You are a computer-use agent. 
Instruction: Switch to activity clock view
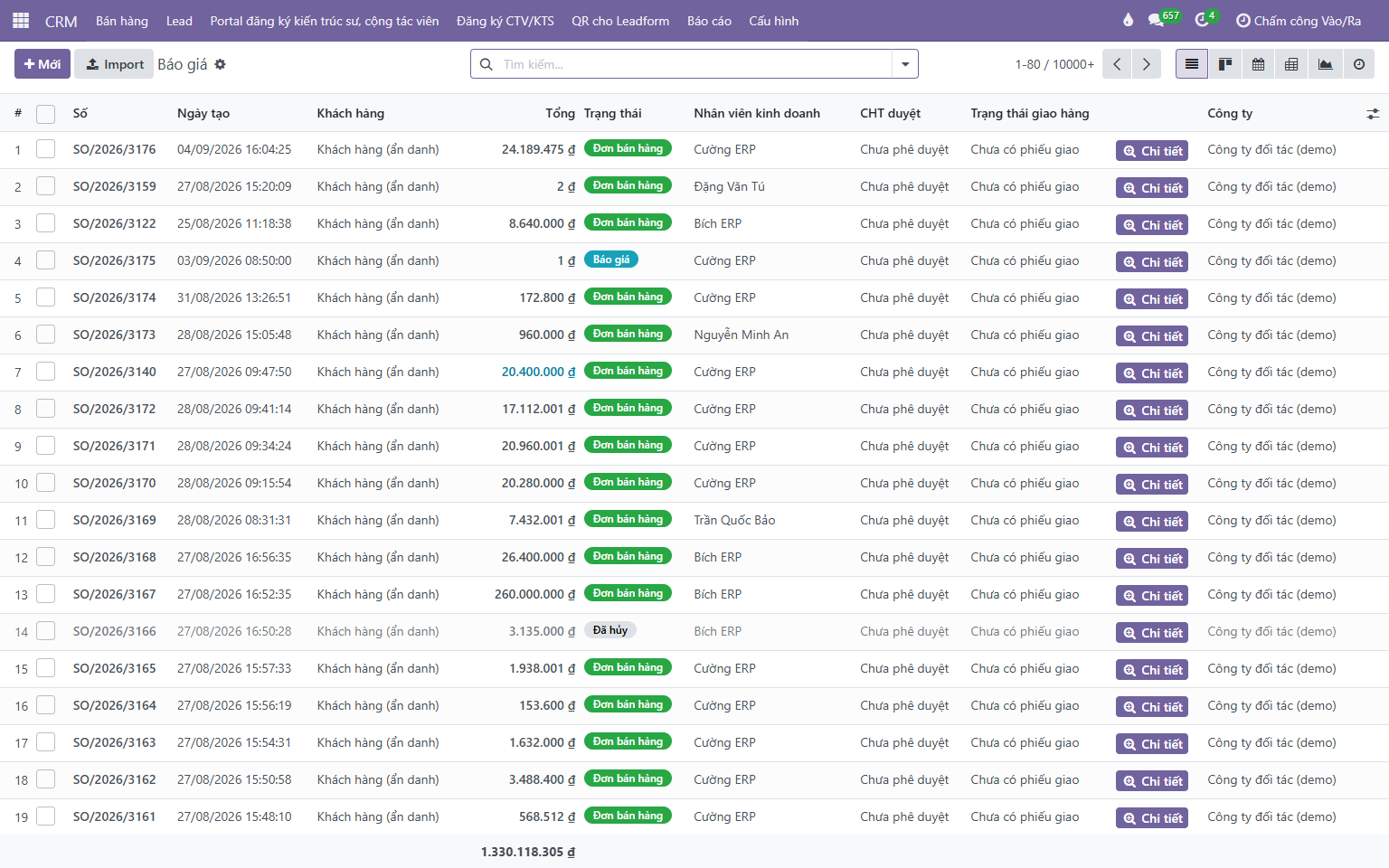click(1358, 64)
